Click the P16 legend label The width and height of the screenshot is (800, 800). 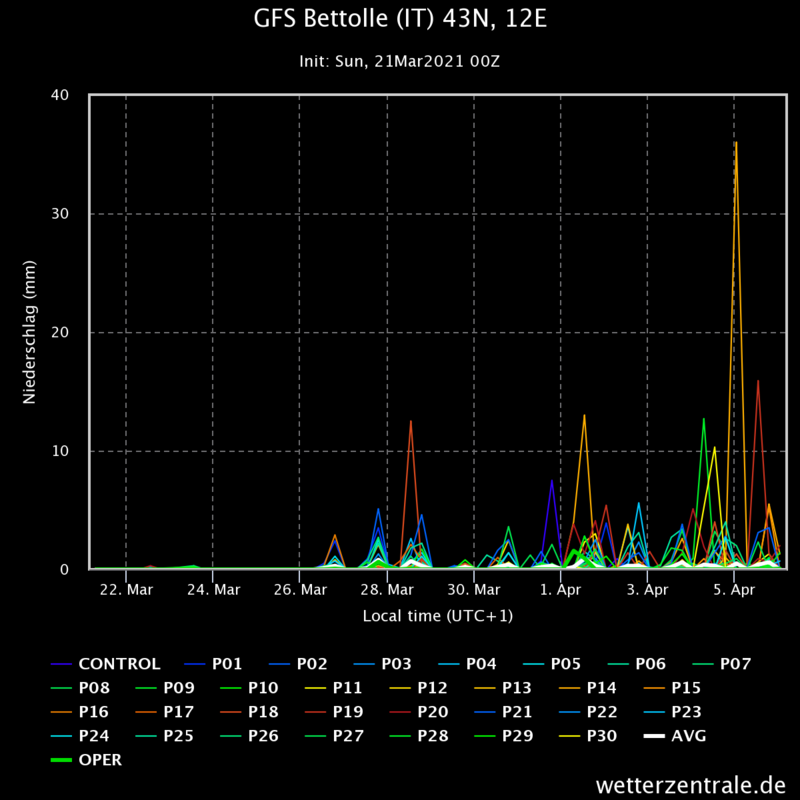94,712
